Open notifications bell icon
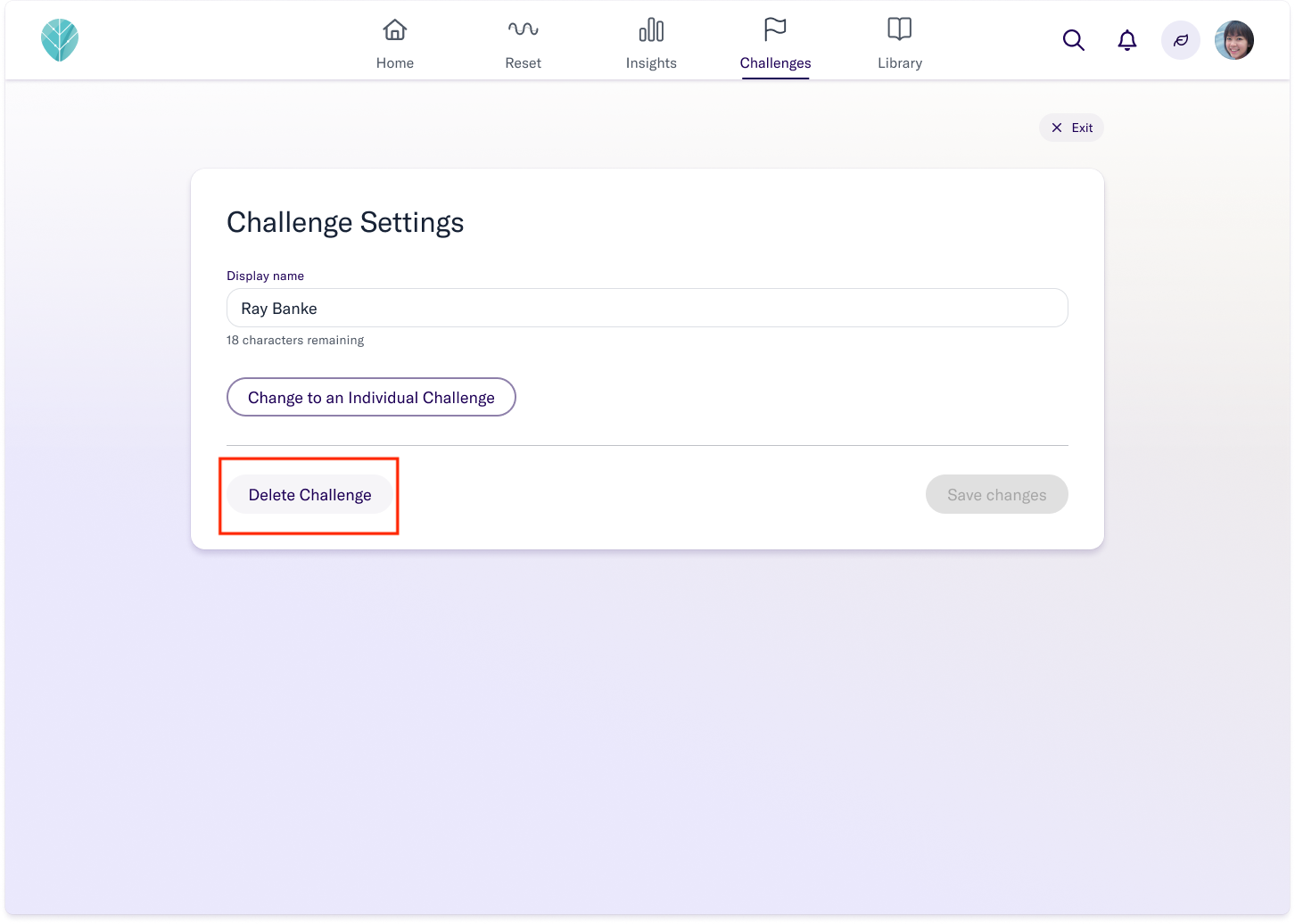Image resolution: width=1295 pixels, height=924 pixels. 1127,40
